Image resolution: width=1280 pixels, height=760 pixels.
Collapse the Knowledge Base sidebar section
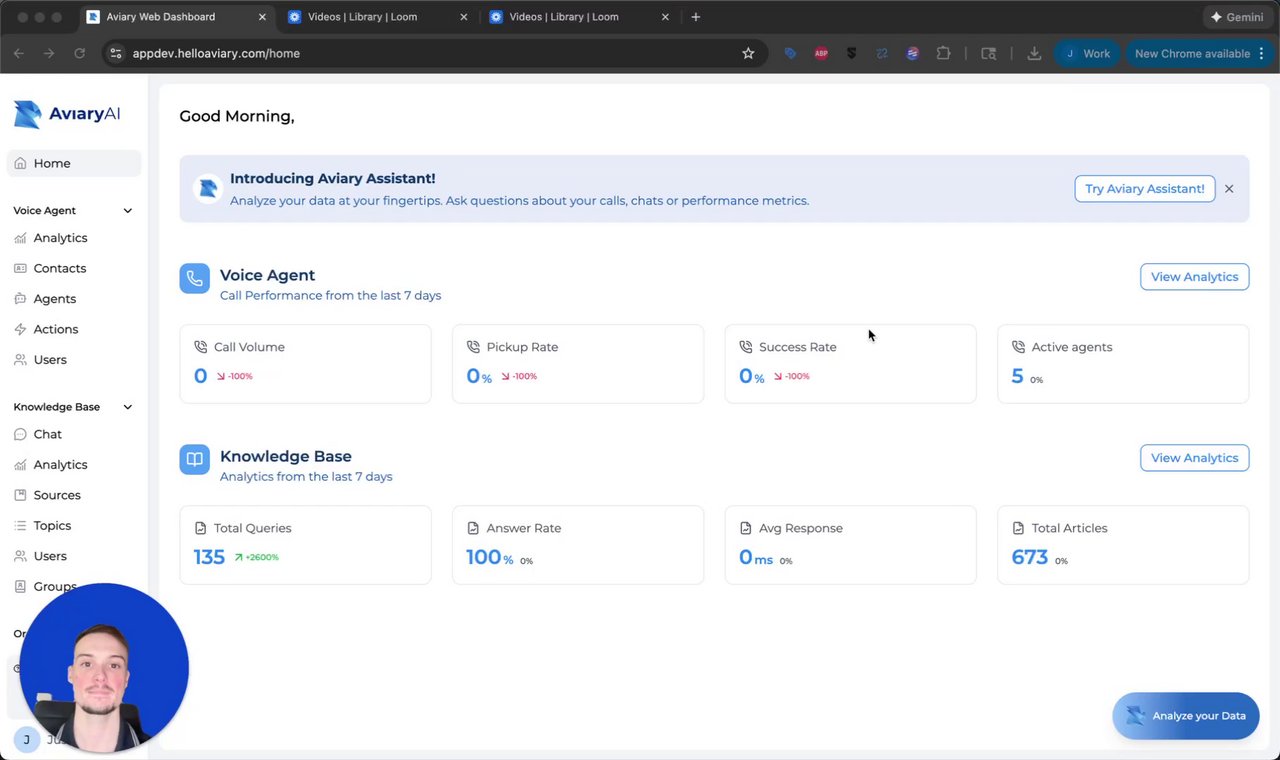pos(127,407)
